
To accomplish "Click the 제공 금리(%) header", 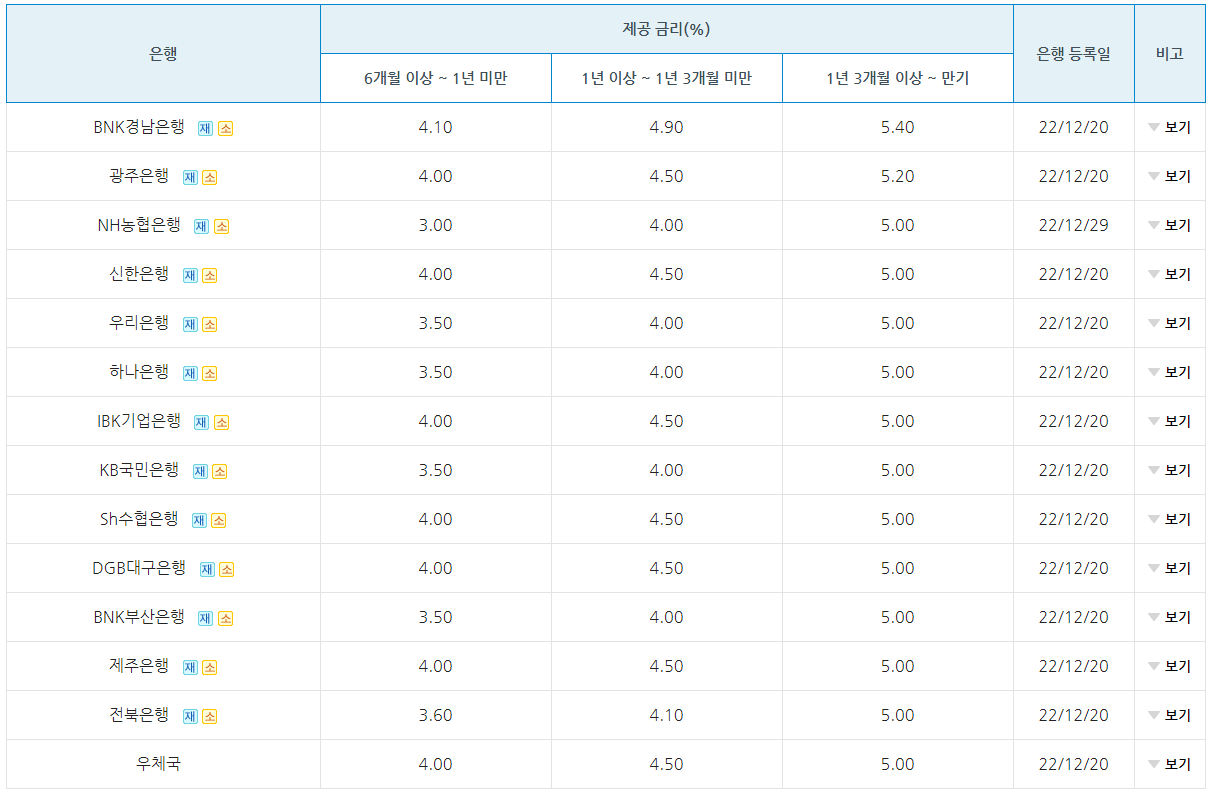I will (x=666, y=29).
